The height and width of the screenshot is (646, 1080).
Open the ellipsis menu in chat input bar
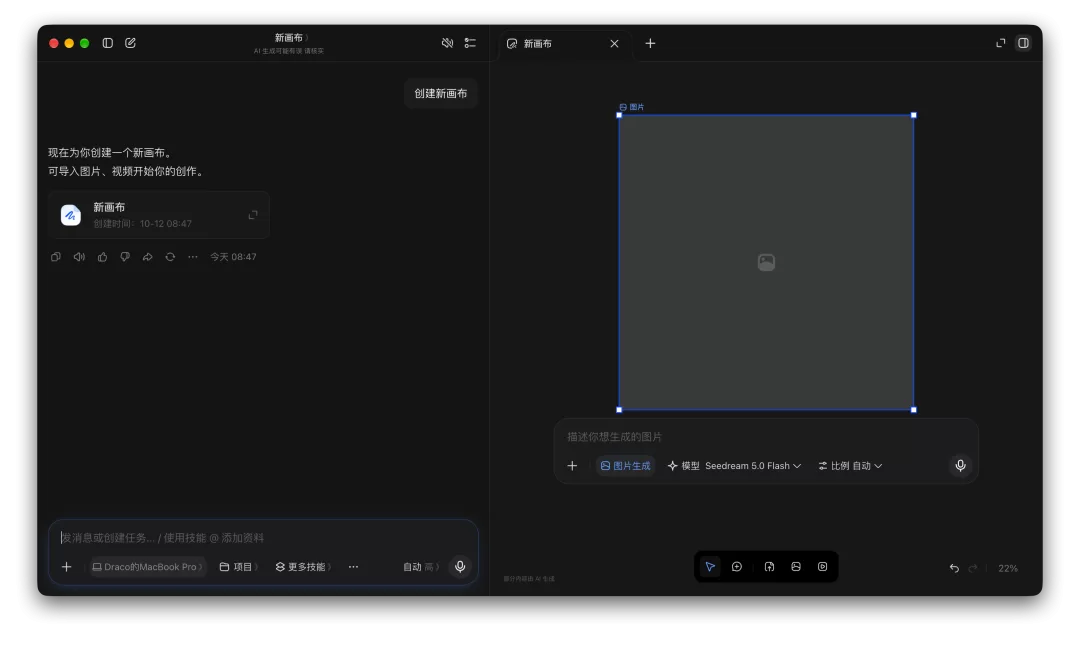click(353, 567)
